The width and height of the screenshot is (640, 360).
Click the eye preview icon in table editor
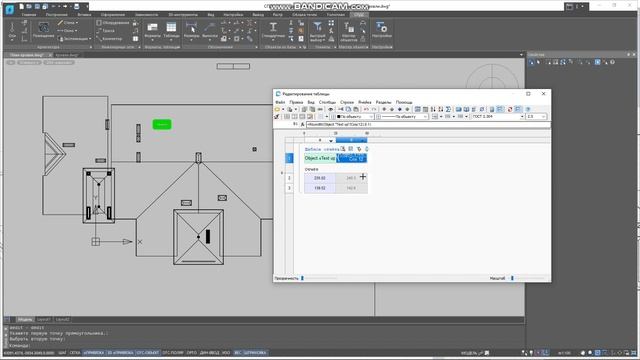tap(331, 109)
